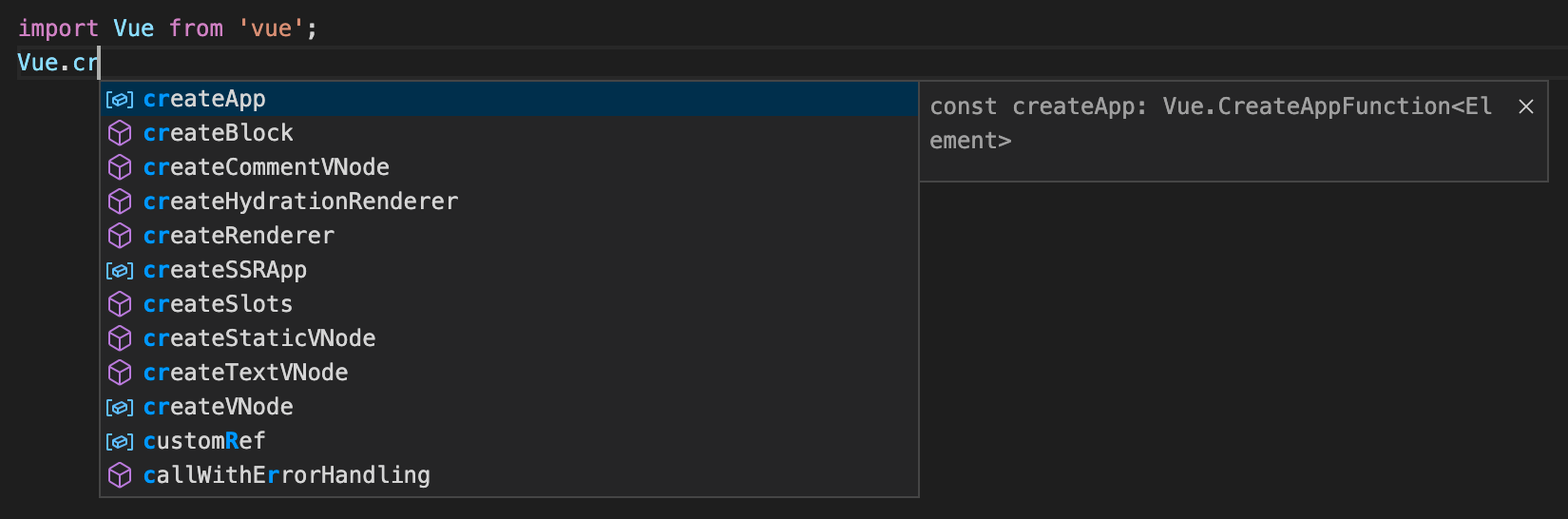This screenshot has width=1568, height=519.
Task: Choose createRenderer from the suggestion list
Action: tap(509, 236)
